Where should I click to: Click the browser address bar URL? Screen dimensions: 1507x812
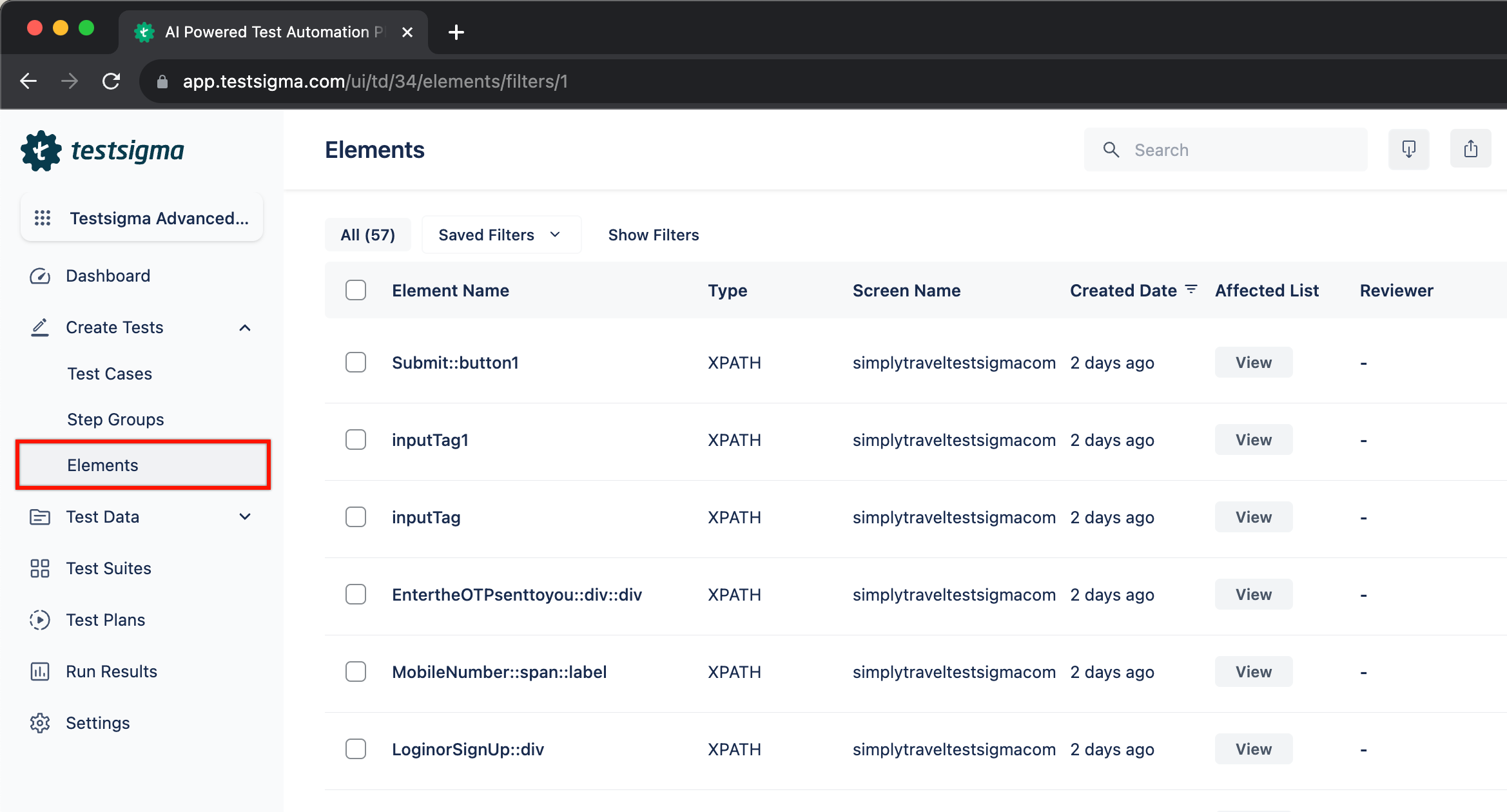click(x=375, y=82)
